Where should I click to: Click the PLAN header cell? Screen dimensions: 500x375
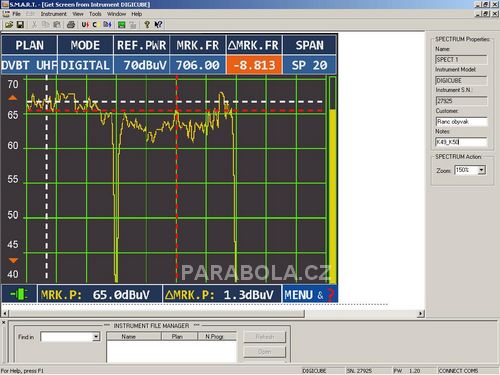point(29,45)
